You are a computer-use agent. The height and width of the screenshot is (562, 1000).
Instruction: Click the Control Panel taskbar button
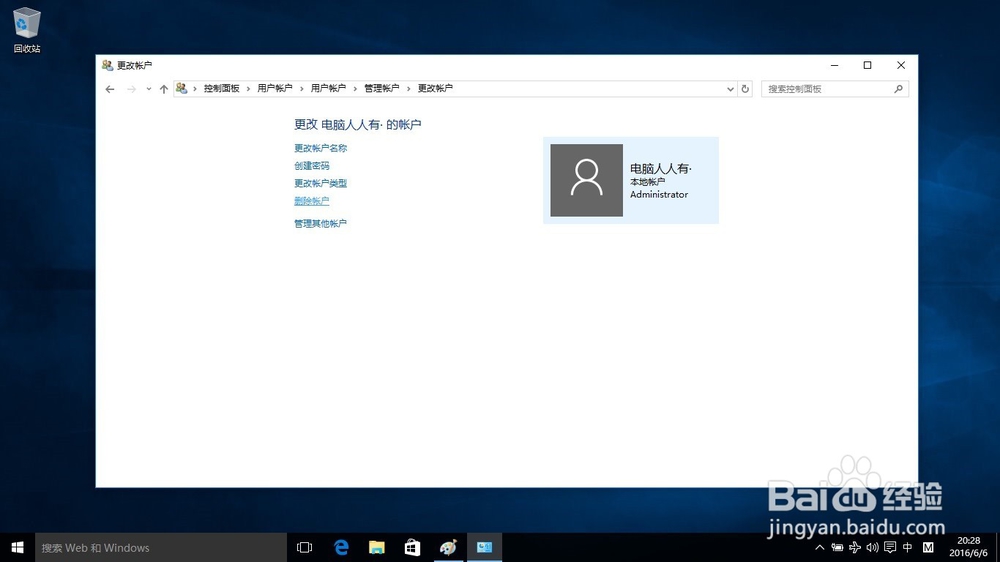pos(485,547)
